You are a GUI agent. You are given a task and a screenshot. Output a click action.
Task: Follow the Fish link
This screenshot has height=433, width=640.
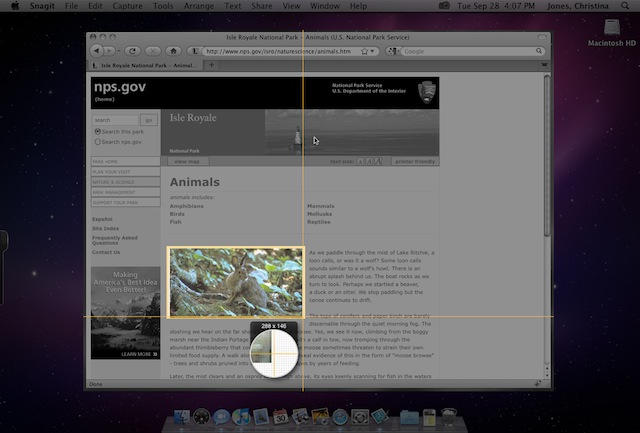click(176, 222)
